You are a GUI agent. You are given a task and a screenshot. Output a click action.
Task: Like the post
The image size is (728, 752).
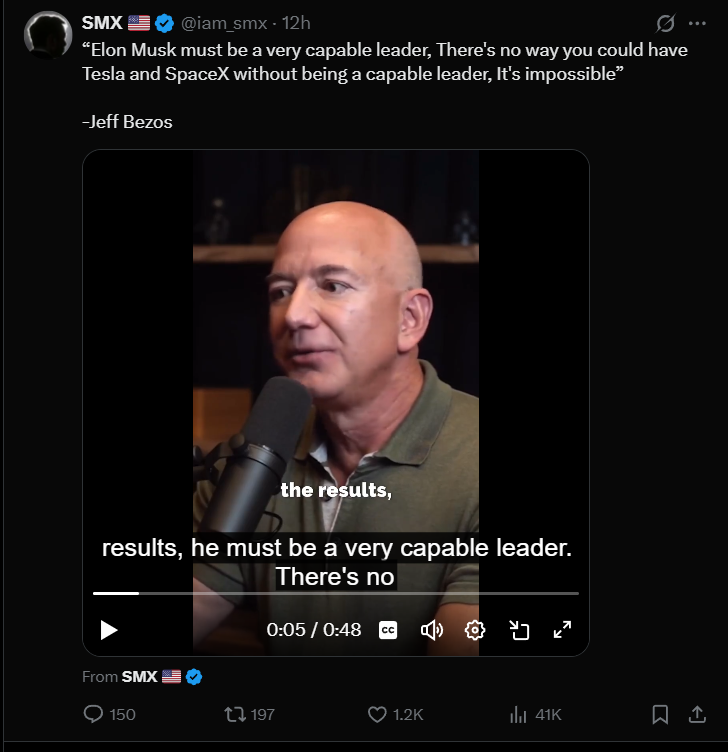click(x=378, y=714)
